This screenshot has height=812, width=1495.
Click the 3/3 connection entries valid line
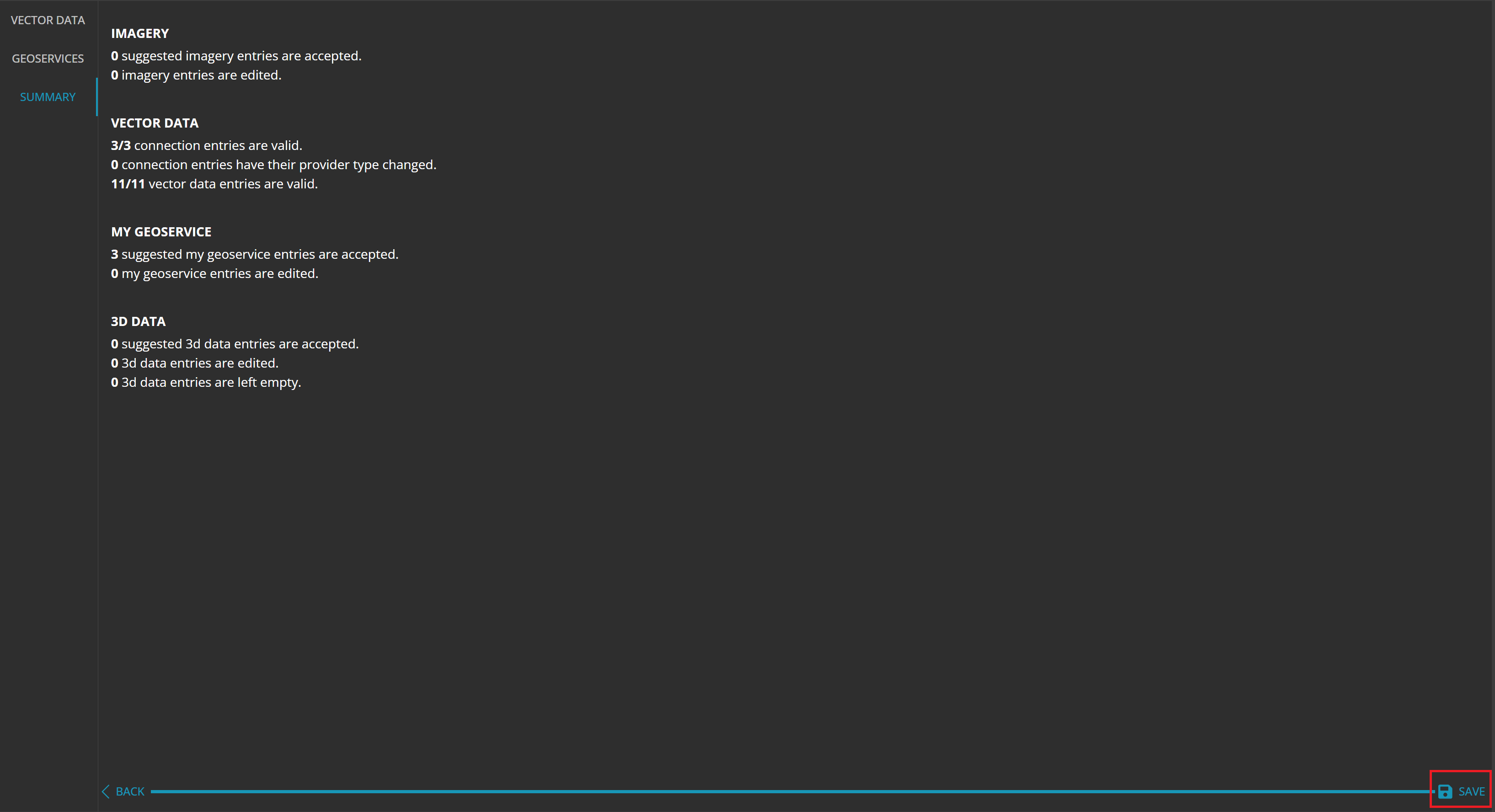click(207, 145)
